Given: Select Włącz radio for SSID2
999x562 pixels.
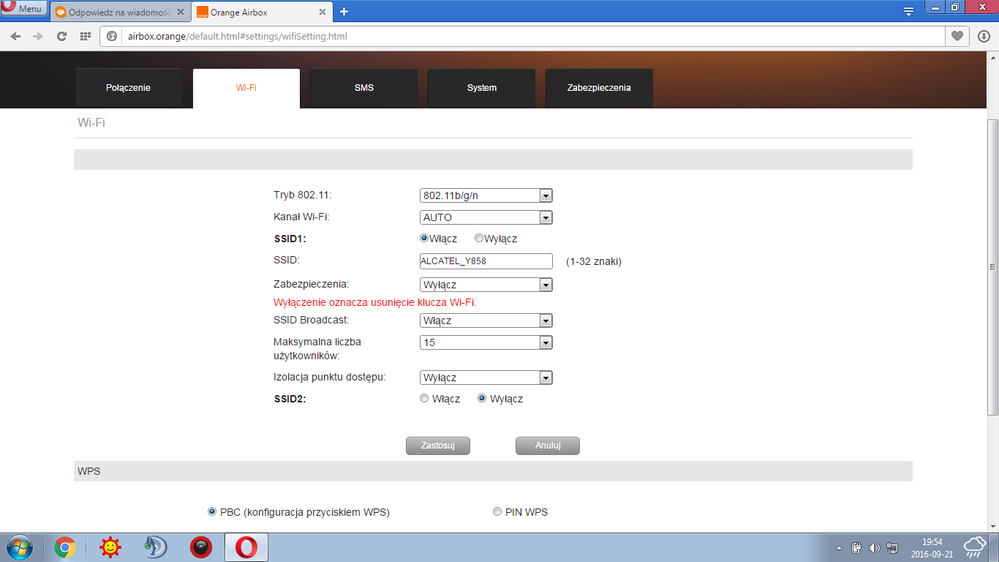Looking at the screenshot, I should coord(425,399).
